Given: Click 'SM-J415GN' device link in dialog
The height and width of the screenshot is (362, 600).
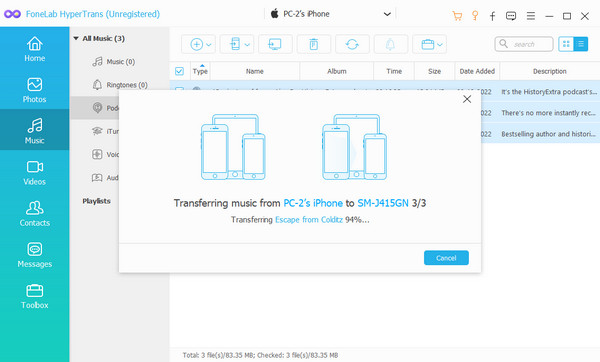Looking at the screenshot, I should click(x=383, y=203).
